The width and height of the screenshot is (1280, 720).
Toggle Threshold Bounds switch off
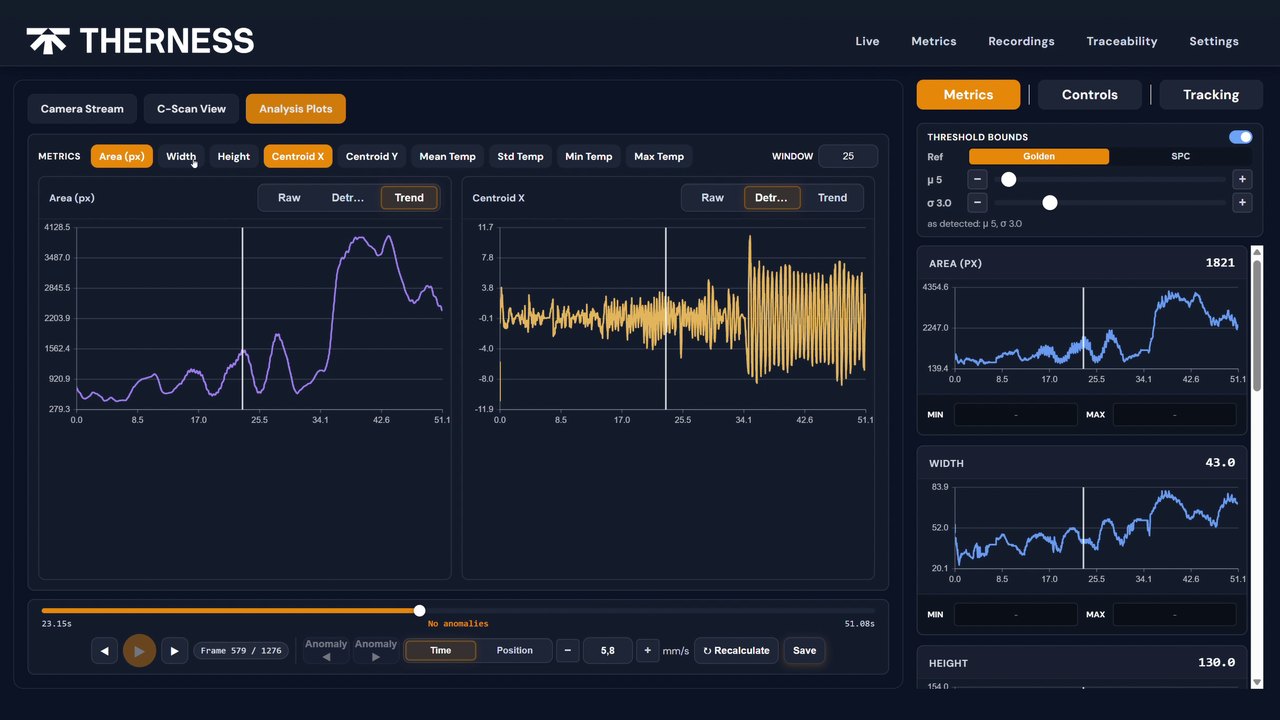click(x=1240, y=137)
